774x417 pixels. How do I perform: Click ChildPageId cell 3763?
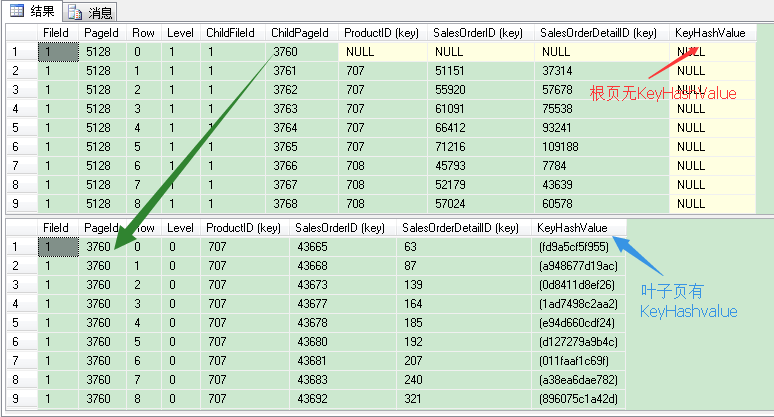pyautogui.click(x=302, y=109)
